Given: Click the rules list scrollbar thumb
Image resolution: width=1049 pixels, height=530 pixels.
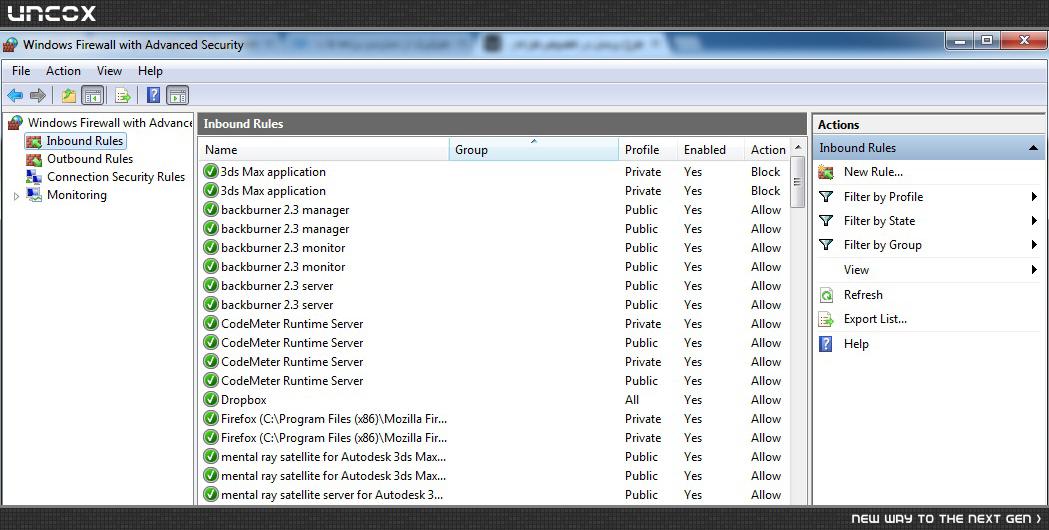Looking at the screenshot, I should pos(797,182).
